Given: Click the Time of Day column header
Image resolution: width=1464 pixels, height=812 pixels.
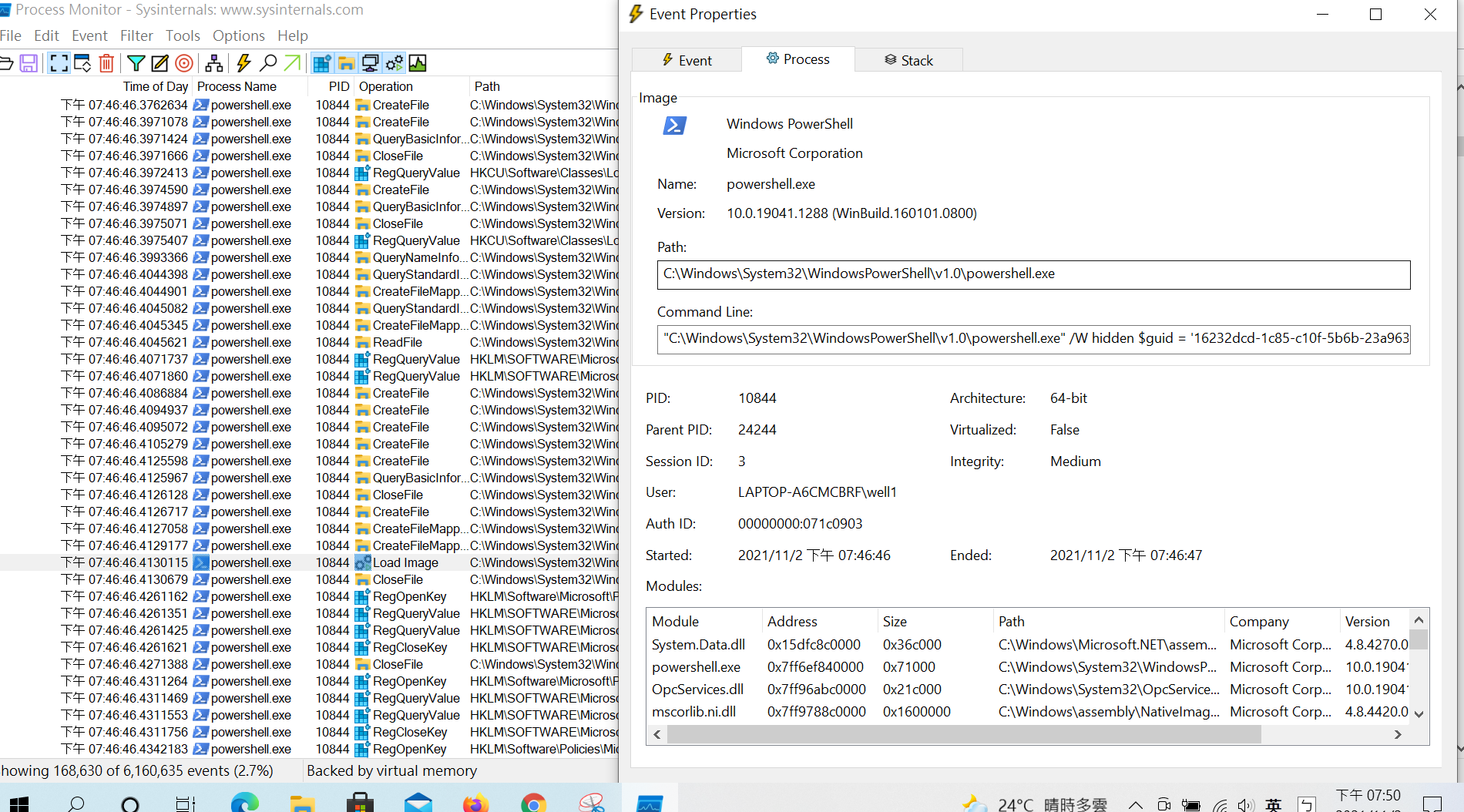Looking at the screenshot, I should pos(156,86).
